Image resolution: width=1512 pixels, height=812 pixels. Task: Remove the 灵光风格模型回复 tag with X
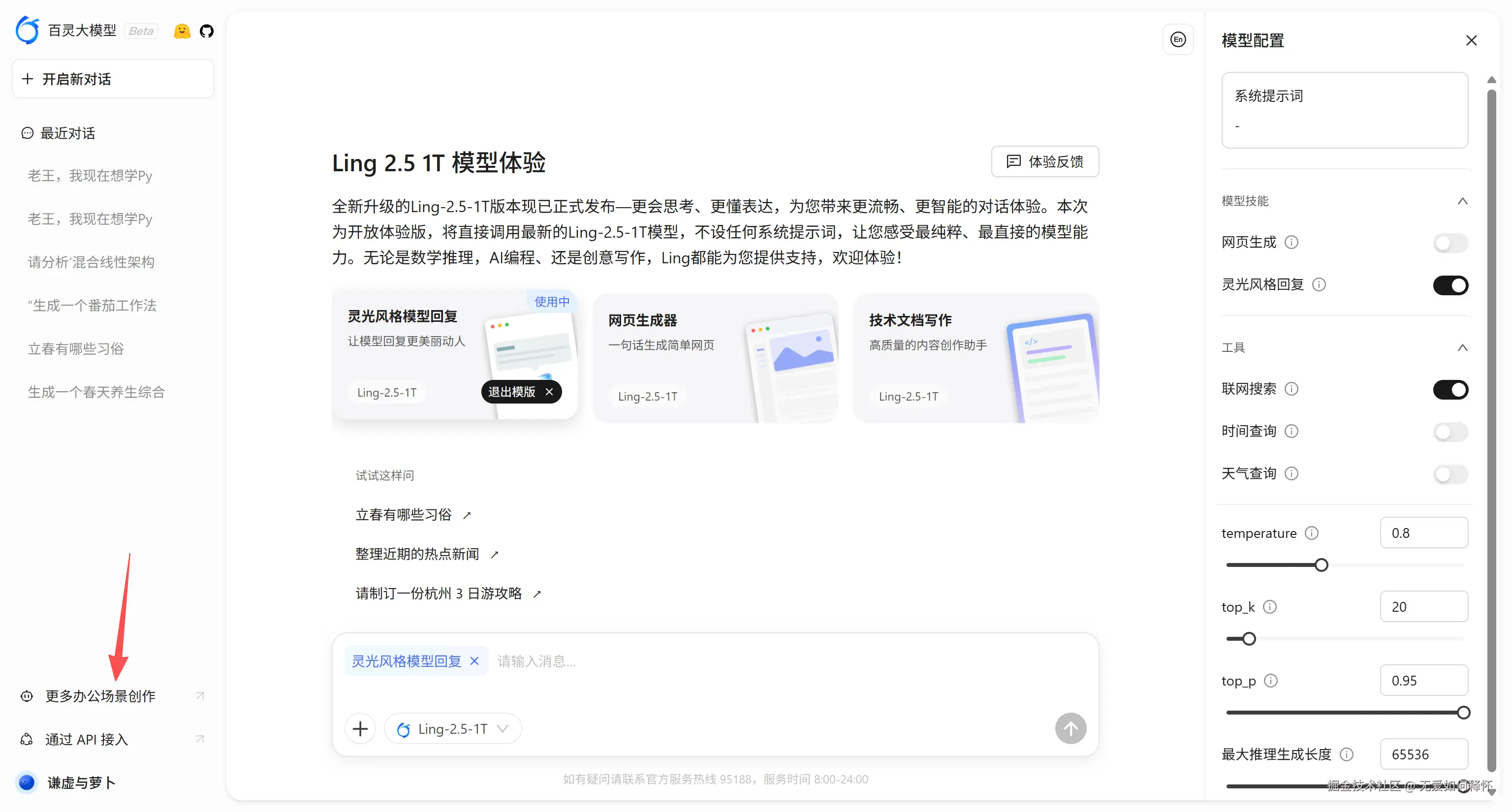pyautogui.click(x=474, y=661)
